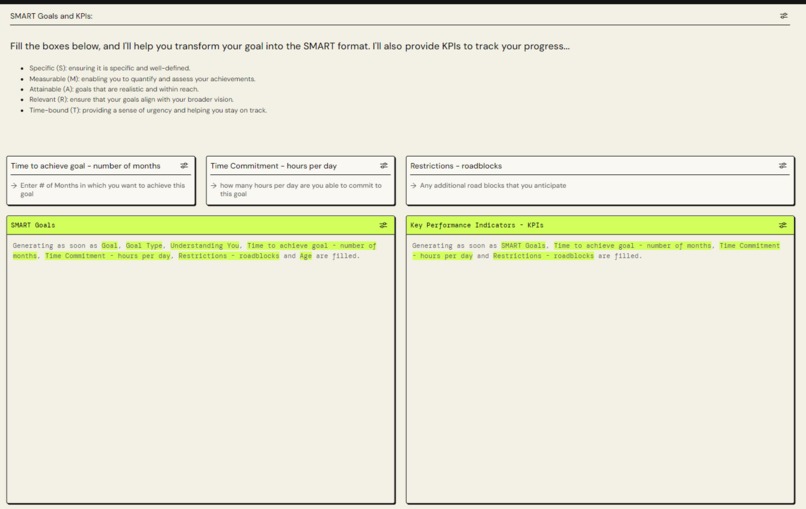Click the 'Measurable (M)' bullet line
806x509 pixels.
(142, 79)
